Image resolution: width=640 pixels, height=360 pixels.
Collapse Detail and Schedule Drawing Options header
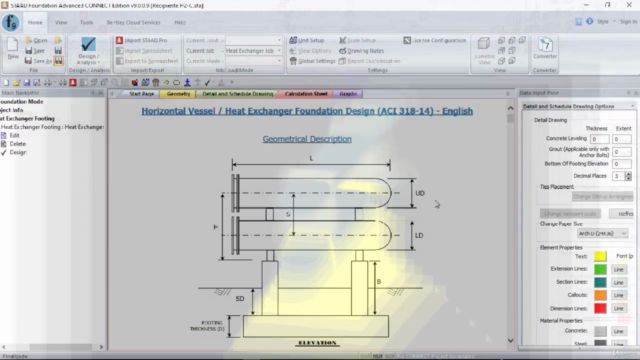click(633, 106)
